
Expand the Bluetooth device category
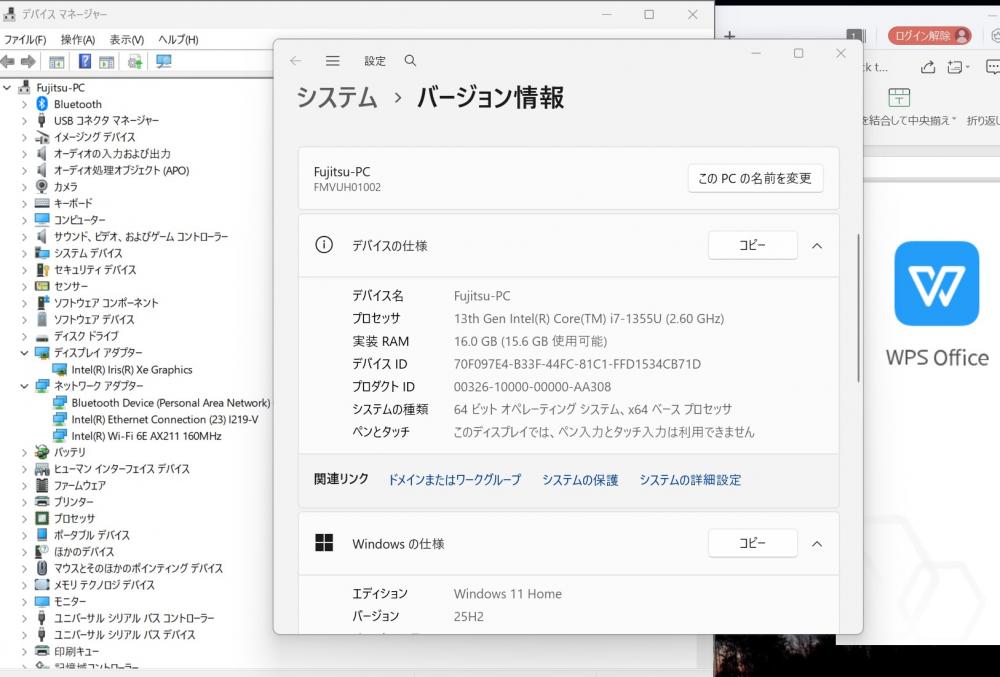24,104
